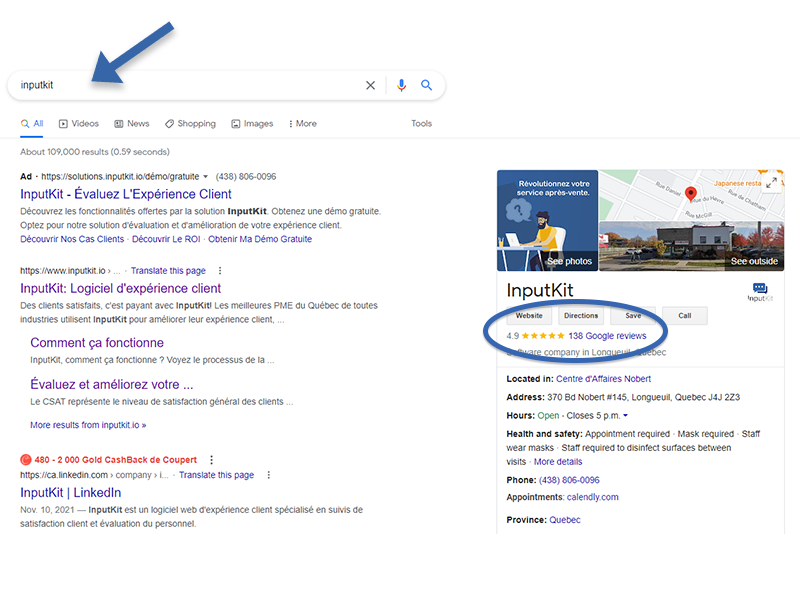Click the red map location pin

690,193
